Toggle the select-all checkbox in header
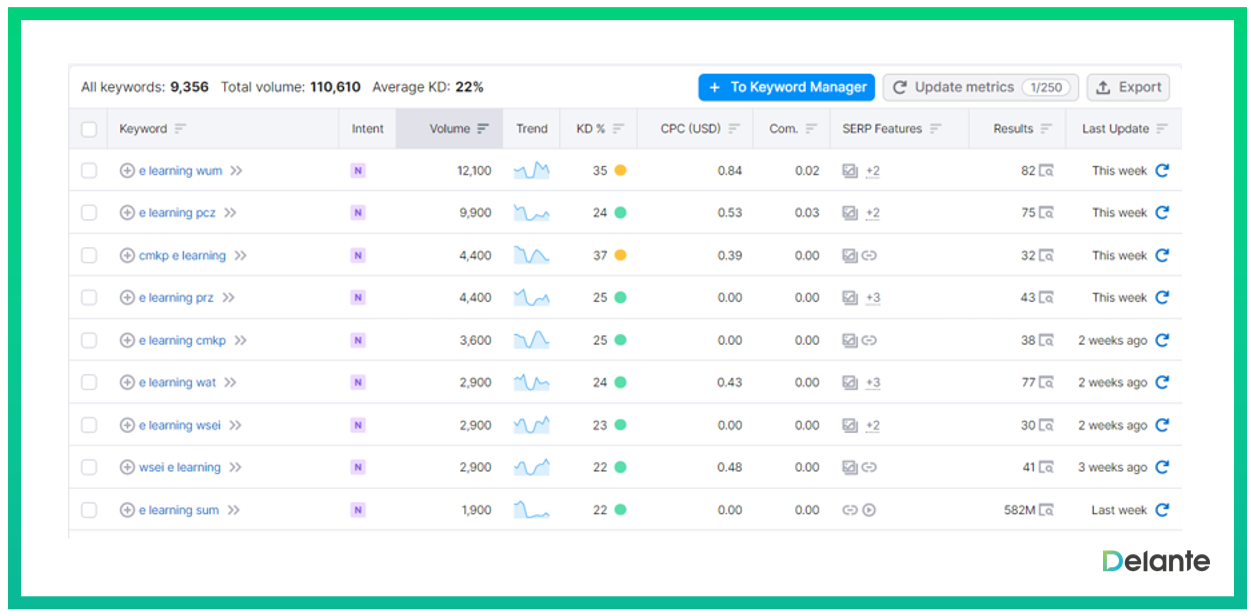This screenshot has height=616, width=1251. pyautogui.click(x=89, y=129)
